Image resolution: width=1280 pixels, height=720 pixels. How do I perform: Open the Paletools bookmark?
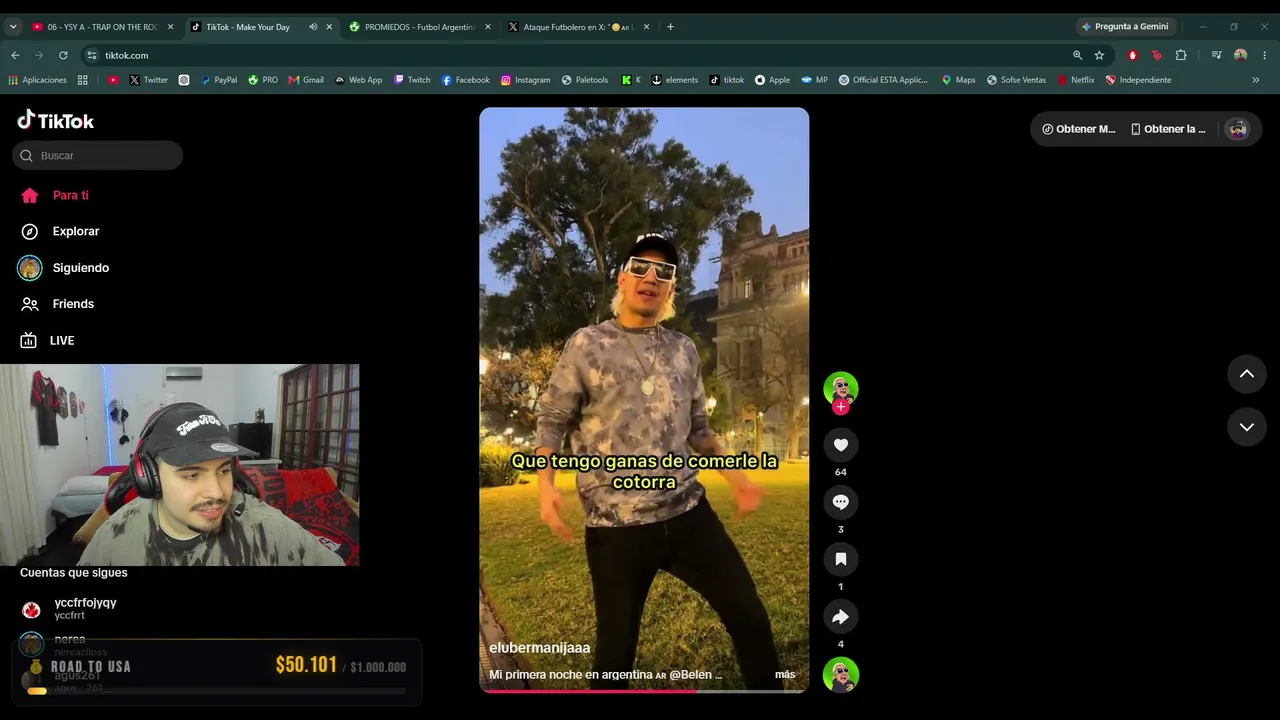coord(585,80)
